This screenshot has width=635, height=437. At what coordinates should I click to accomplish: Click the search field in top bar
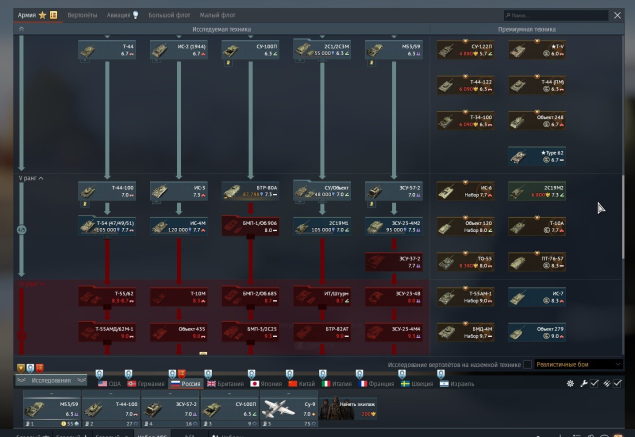[x=555, y=16]
